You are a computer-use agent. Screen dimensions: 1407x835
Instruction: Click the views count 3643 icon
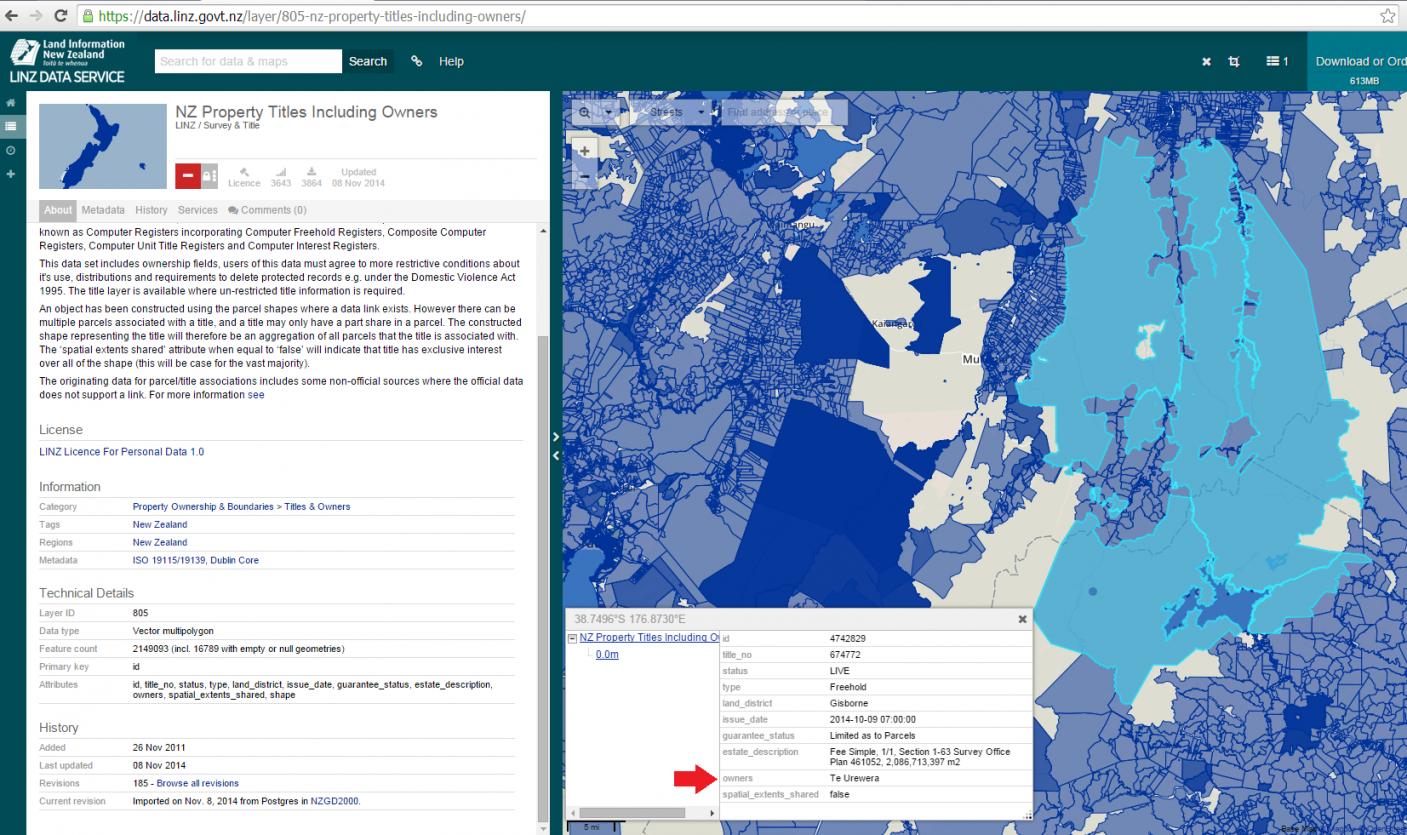pyautogui.click(x=280, y=171)
